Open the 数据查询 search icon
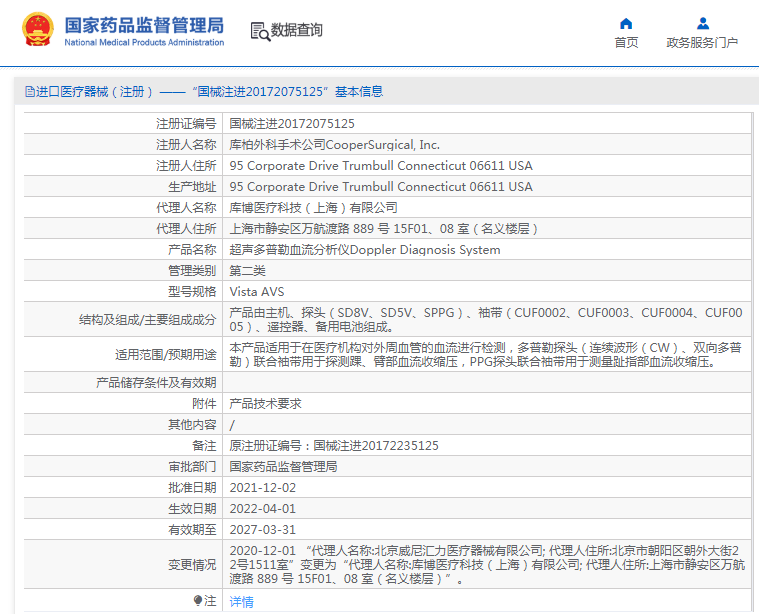759x614 pixels. pos(260,31)
